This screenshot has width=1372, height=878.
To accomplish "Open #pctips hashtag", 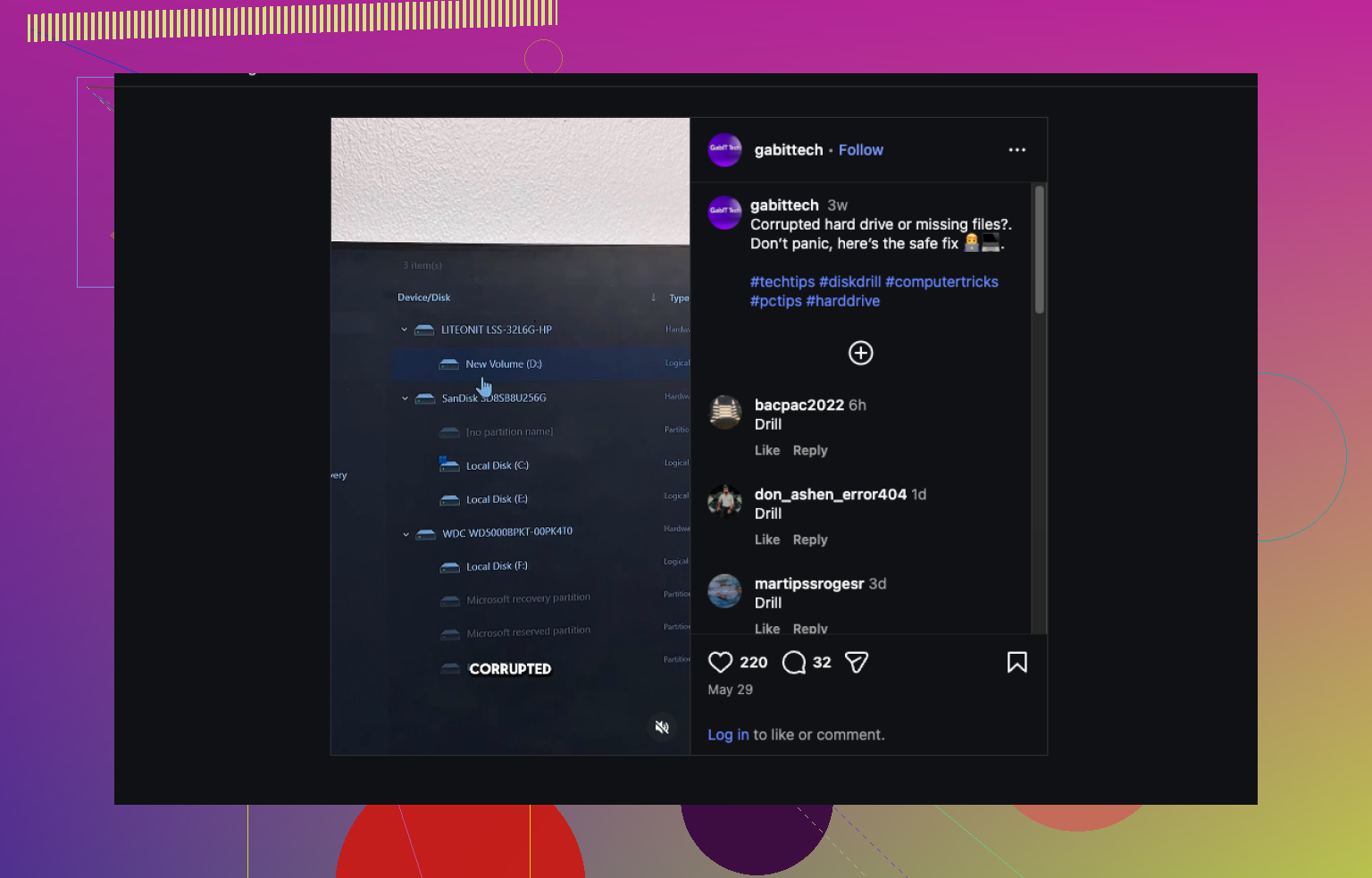I will point(775,301).
